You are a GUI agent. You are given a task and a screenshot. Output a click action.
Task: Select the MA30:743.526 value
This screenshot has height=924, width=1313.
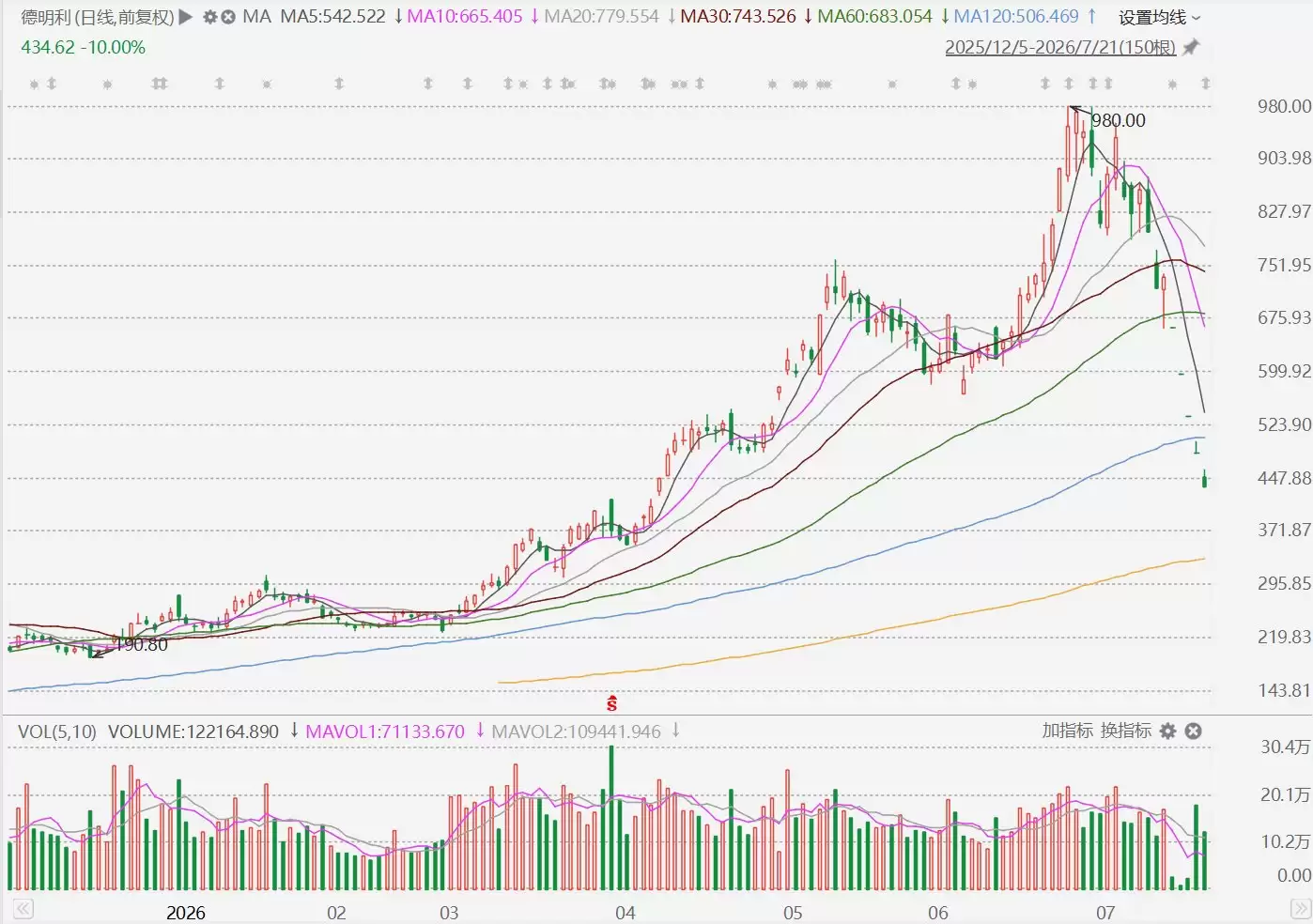click(738, 17)
